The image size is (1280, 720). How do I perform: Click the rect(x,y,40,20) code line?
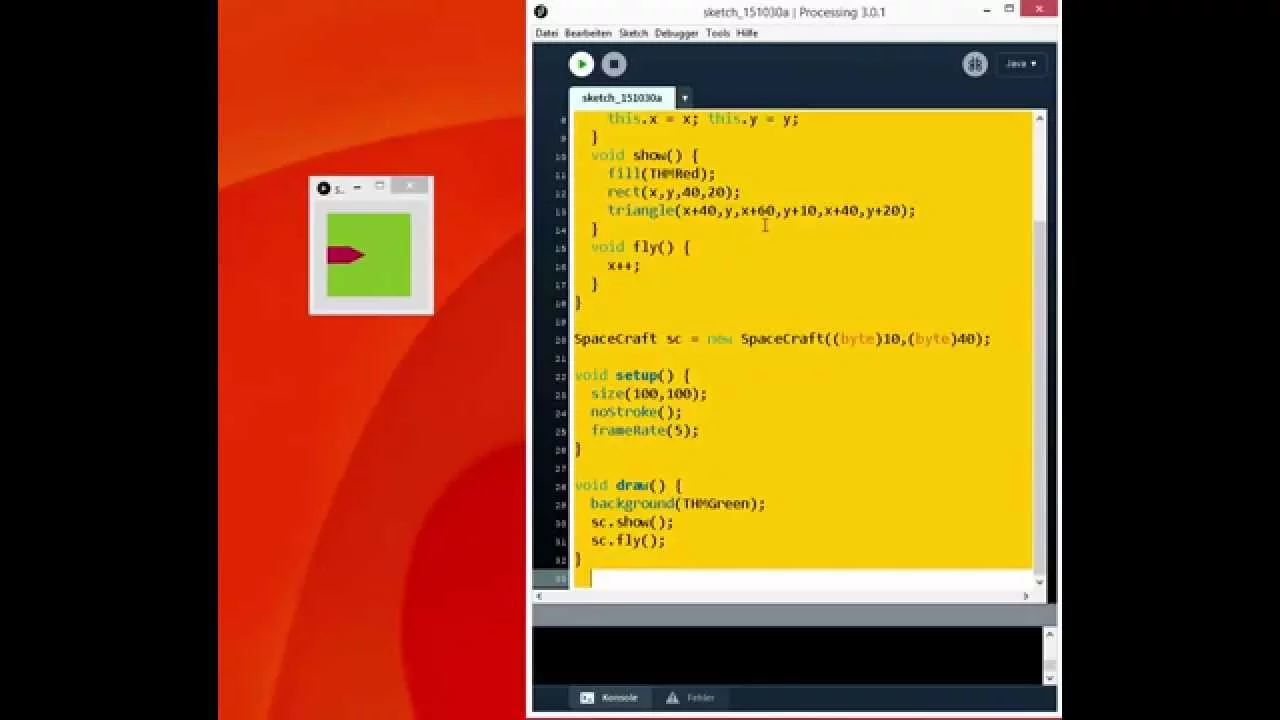674,192
